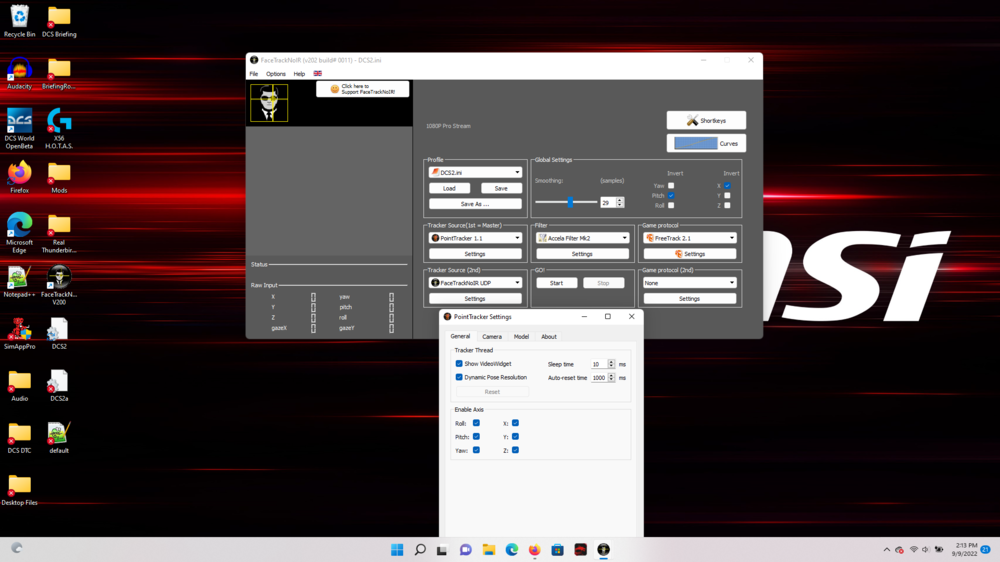Open the Shortkeys configuration button
Image resolution: width=1000 pixels, height=562 pixels.
[706, 120]
